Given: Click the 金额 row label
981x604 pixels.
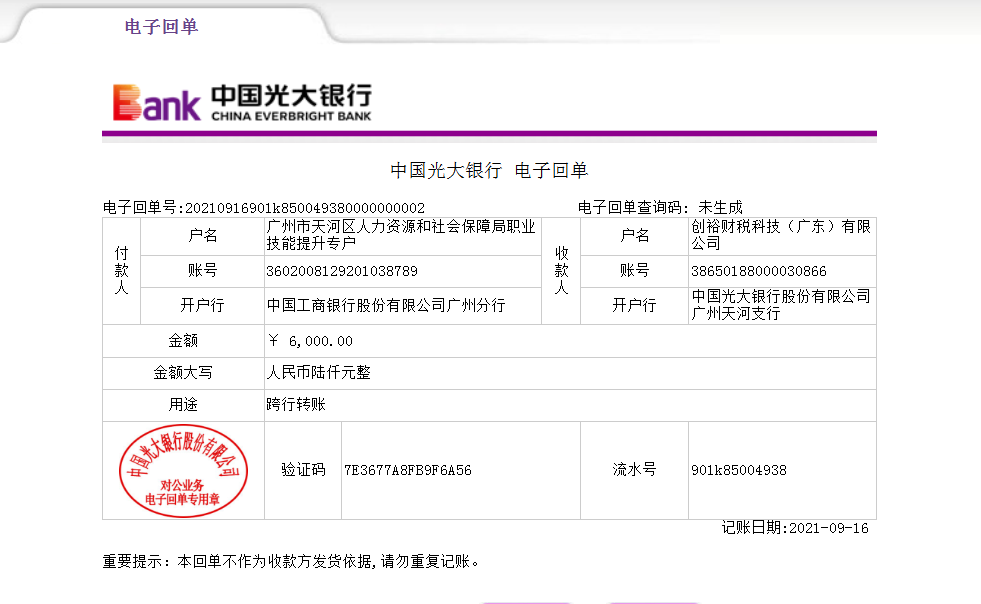Looking at the screenshot, I should (183, 340).
